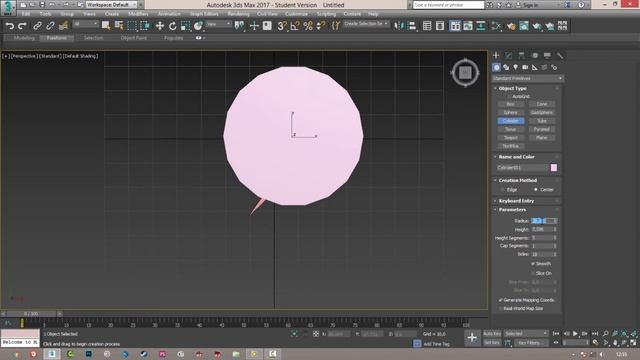The height and width of the screenshot is (360, 640).
Task: Open the Edit menu
Action: (26, 14)
